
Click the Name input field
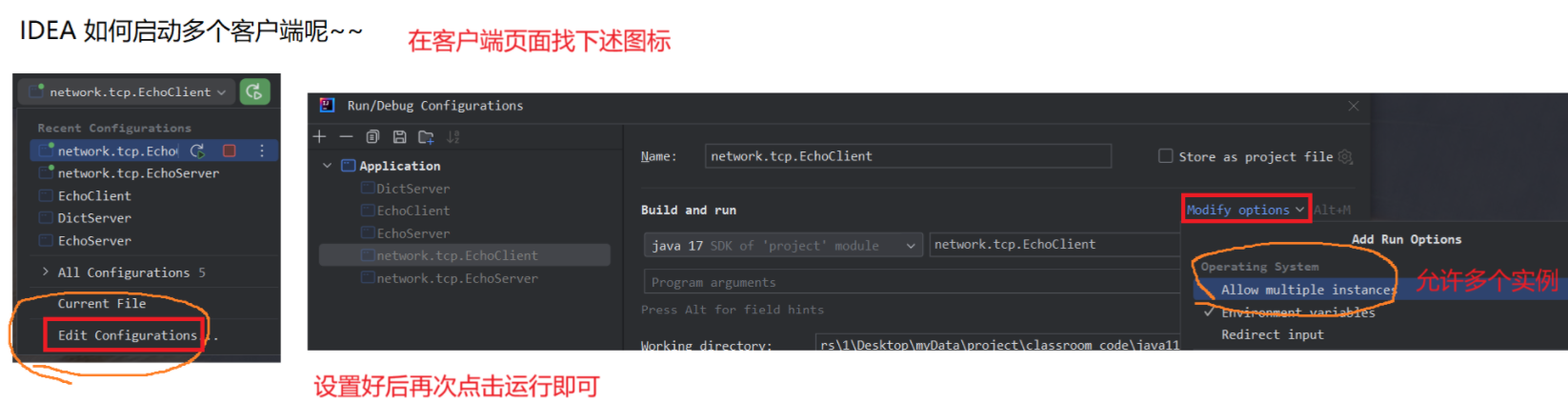[x=908, y=156]
